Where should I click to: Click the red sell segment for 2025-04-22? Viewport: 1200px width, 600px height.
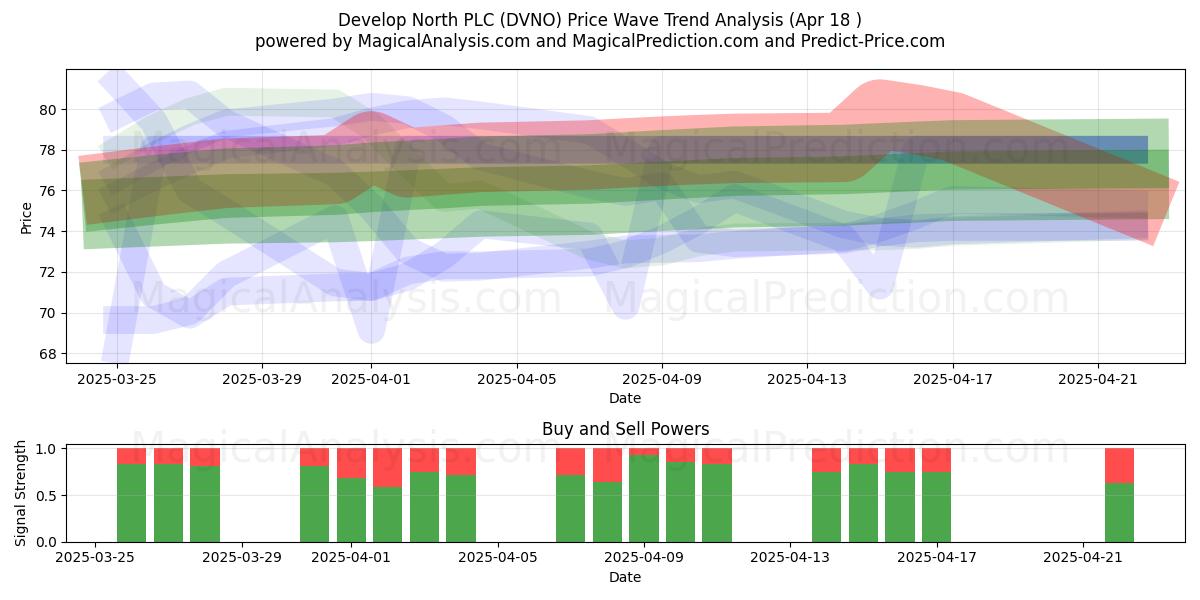pyautogui.click(x=1119, y=466)
